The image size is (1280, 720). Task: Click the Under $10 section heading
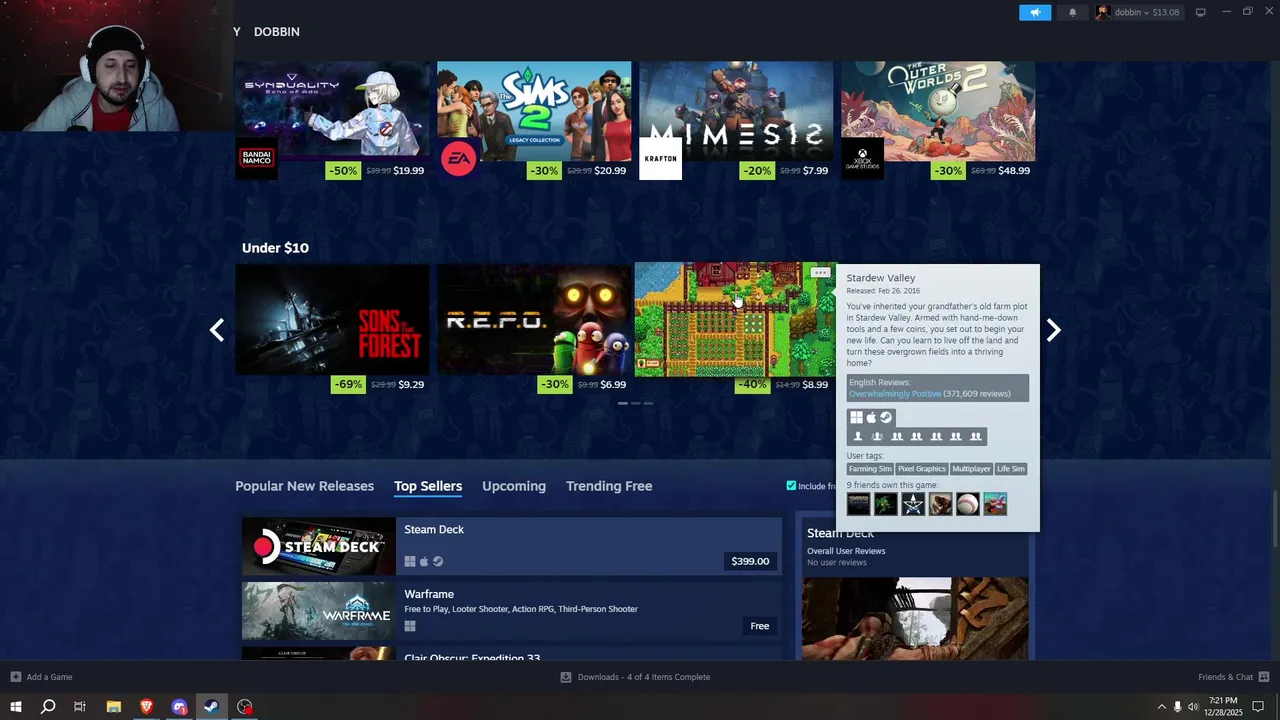coord(275,248)
